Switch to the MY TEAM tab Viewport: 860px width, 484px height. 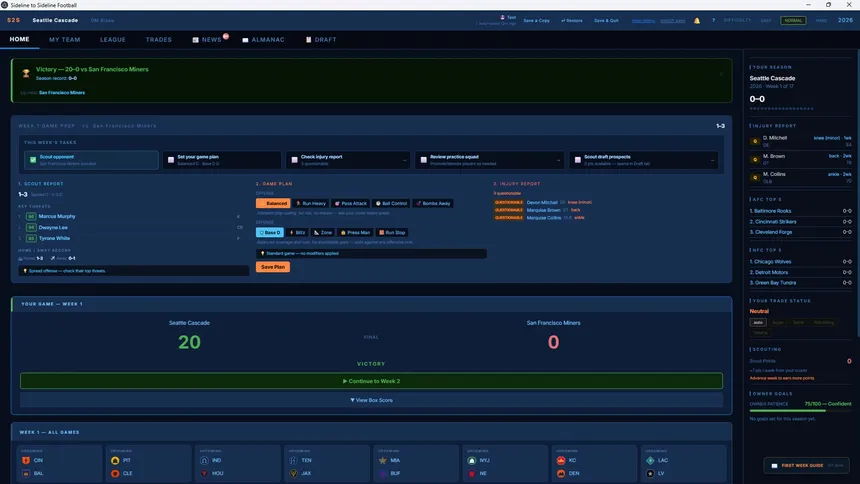65,40
